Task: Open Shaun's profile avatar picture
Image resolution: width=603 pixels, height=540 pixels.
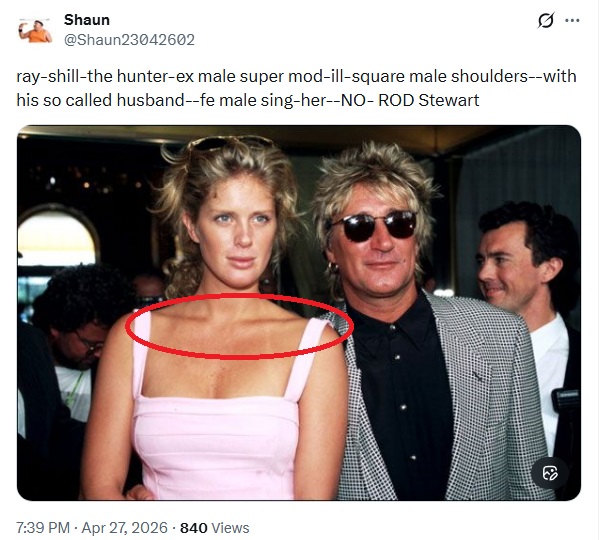Action: point(35,30)
